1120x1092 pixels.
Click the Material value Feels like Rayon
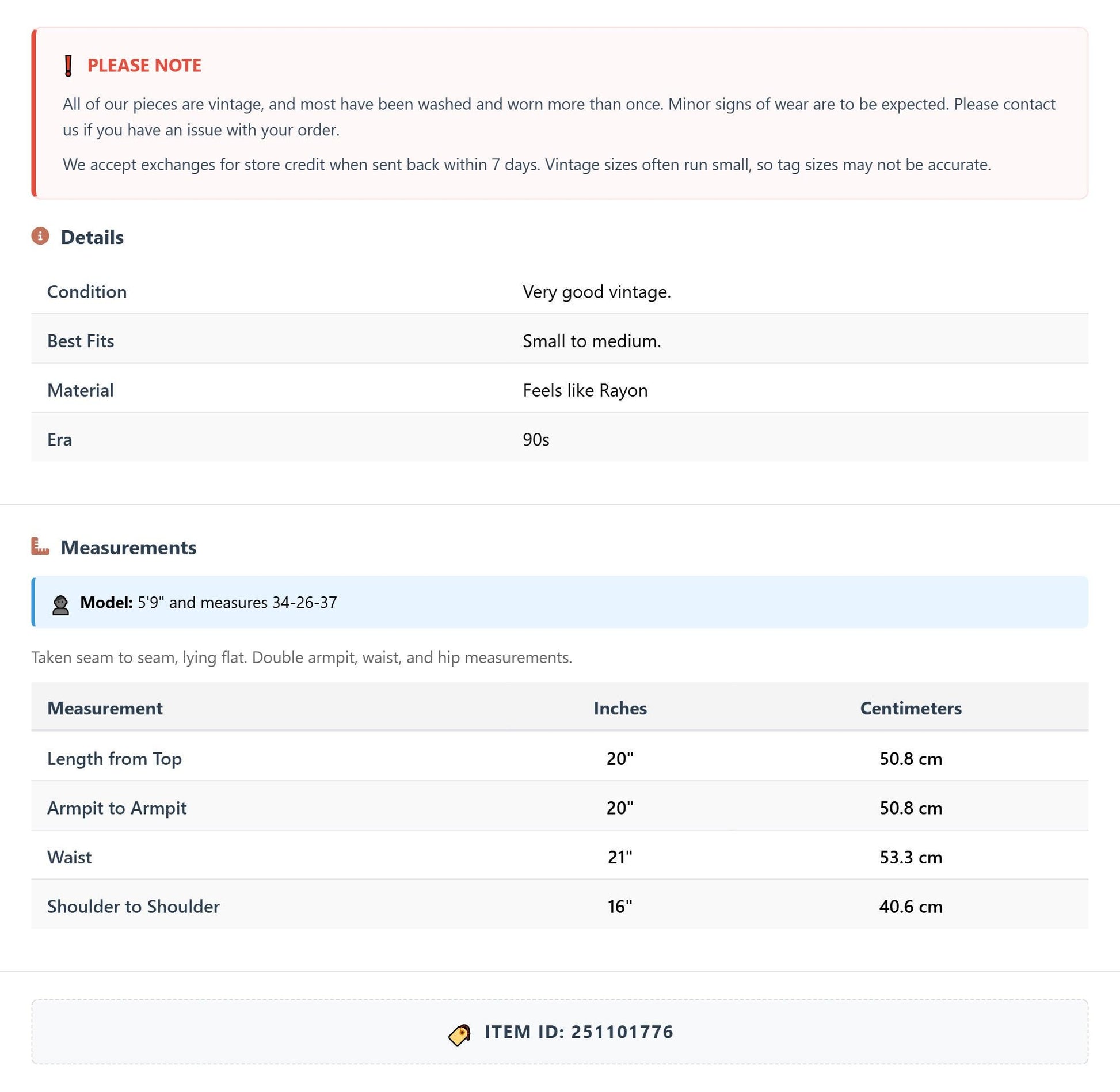click(585, 390)
